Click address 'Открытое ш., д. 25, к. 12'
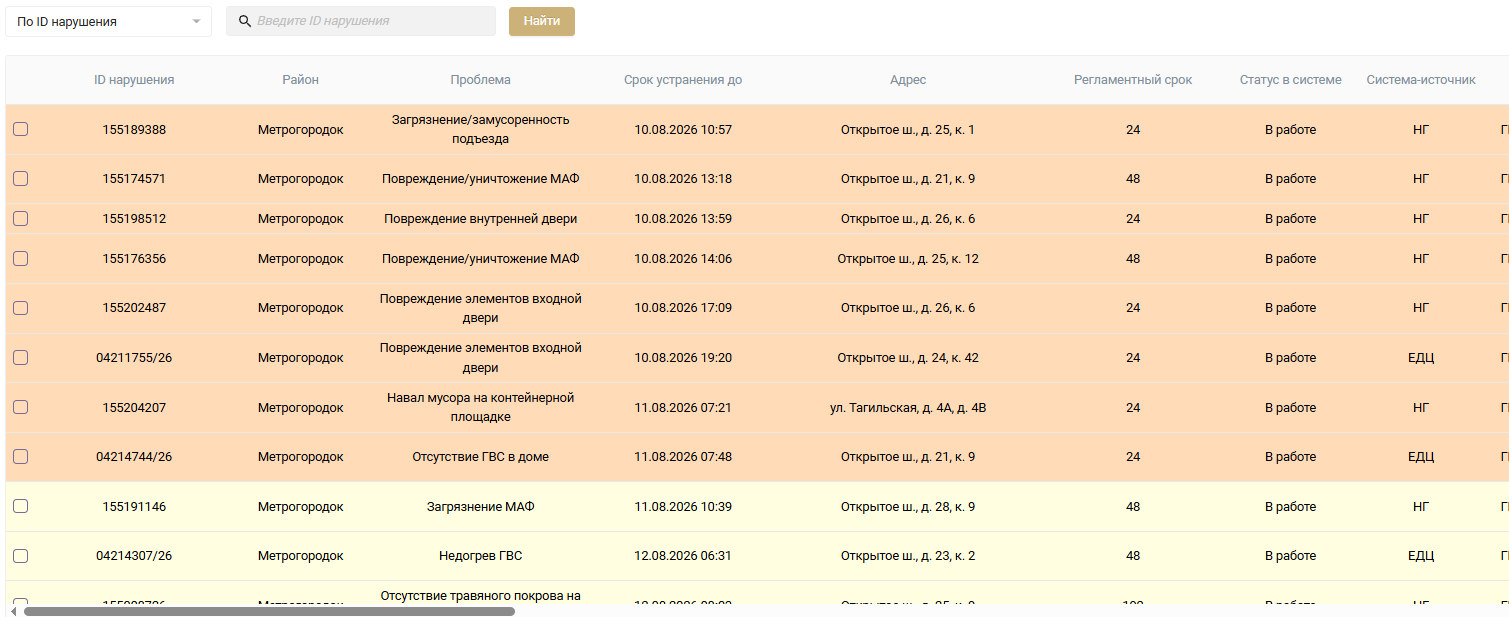 click(x=908, y=259)
